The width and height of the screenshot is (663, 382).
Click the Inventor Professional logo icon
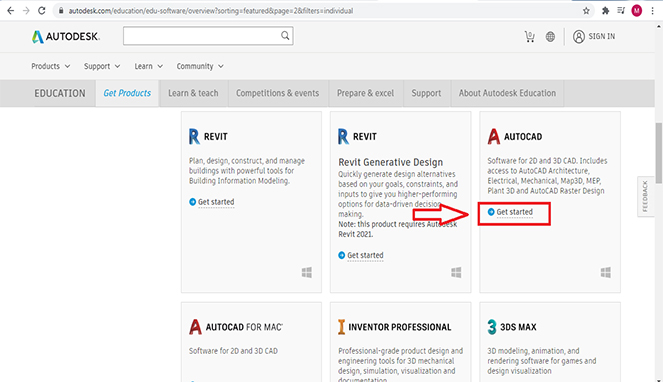(341, 327)
